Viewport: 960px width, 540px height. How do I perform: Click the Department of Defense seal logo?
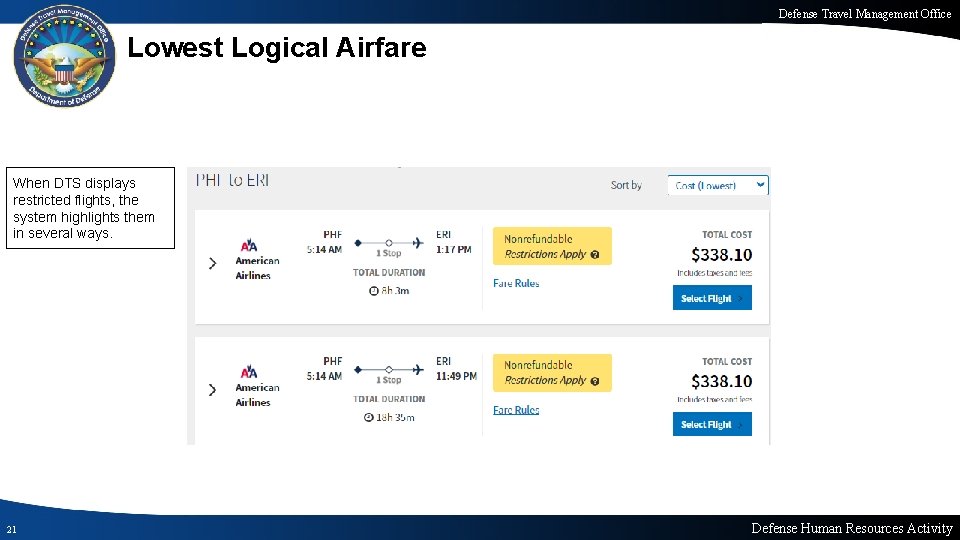63,62
